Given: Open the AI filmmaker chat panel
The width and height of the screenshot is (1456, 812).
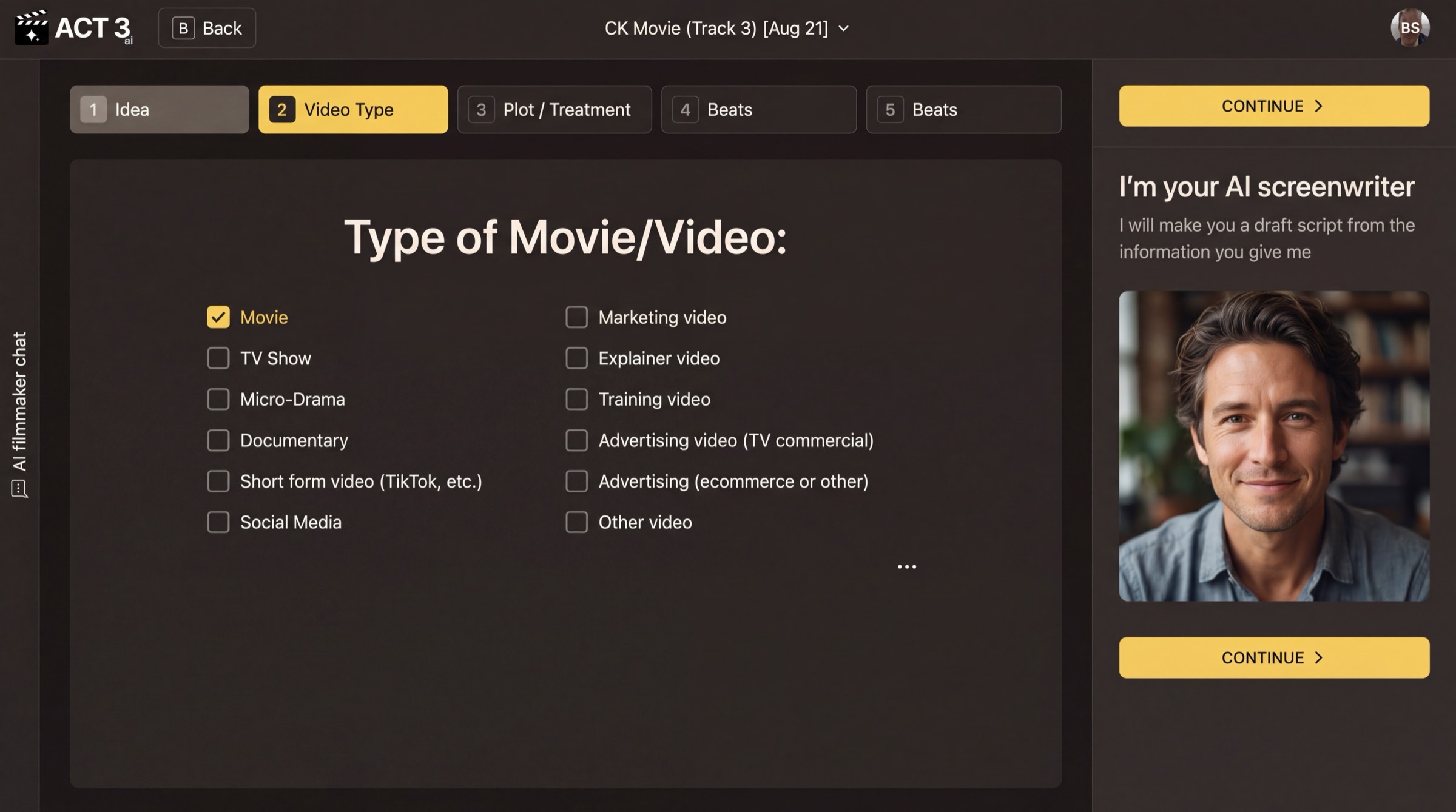Looking at the screenshot, I should pyautogui.click(x=19, y=414).
